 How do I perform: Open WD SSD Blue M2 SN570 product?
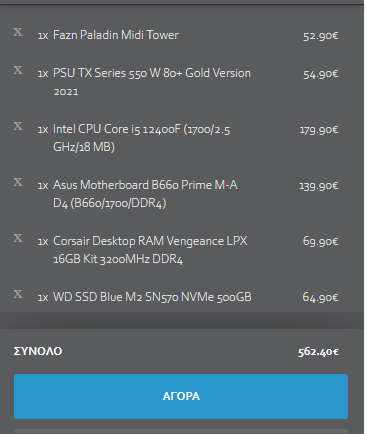tap(152, 297)
